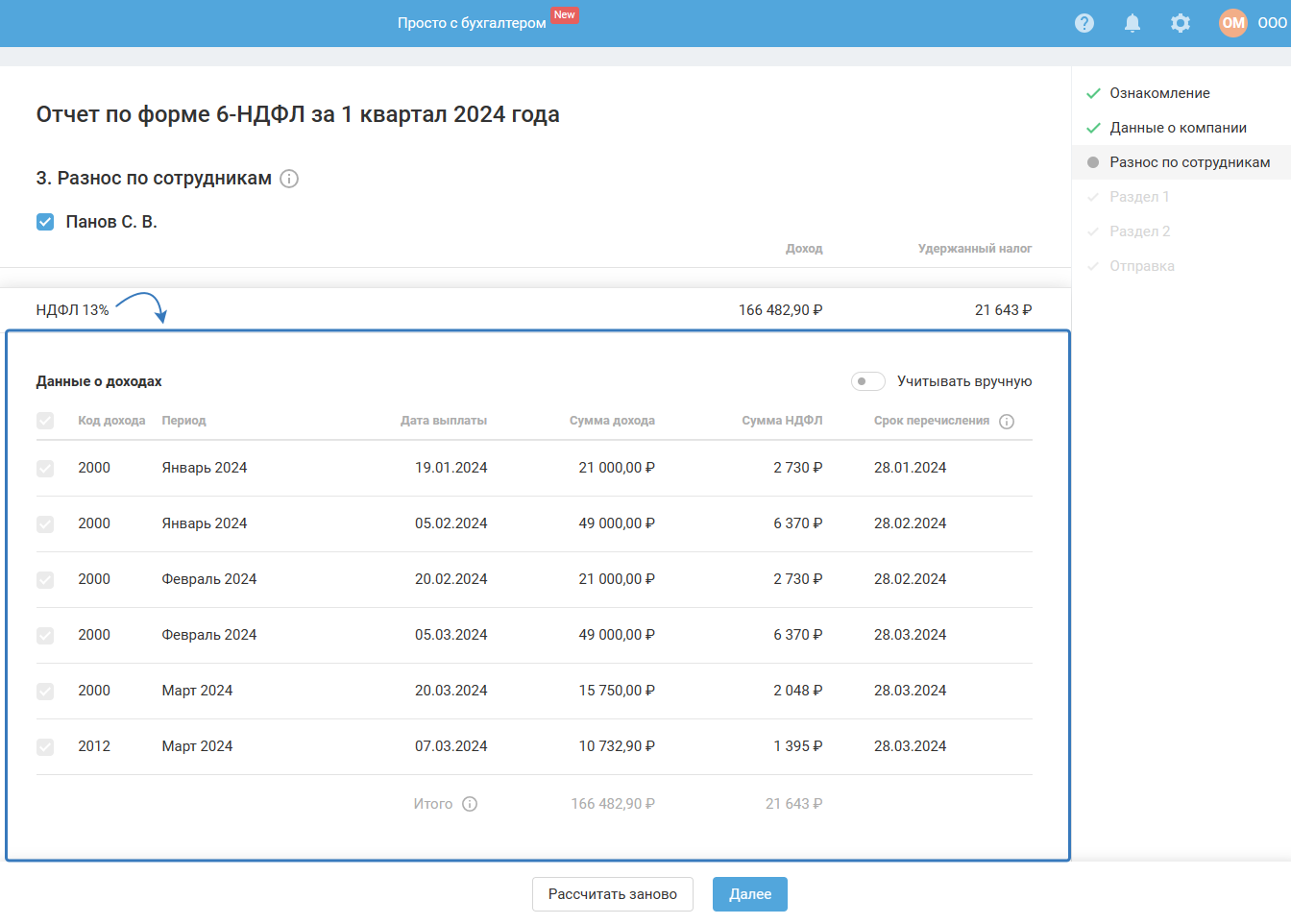Click the green checkmark beside 'Ознакомление'
Image resolution: width=1291 pixels, height=924 pixels.
click(x=1093, y=93)
